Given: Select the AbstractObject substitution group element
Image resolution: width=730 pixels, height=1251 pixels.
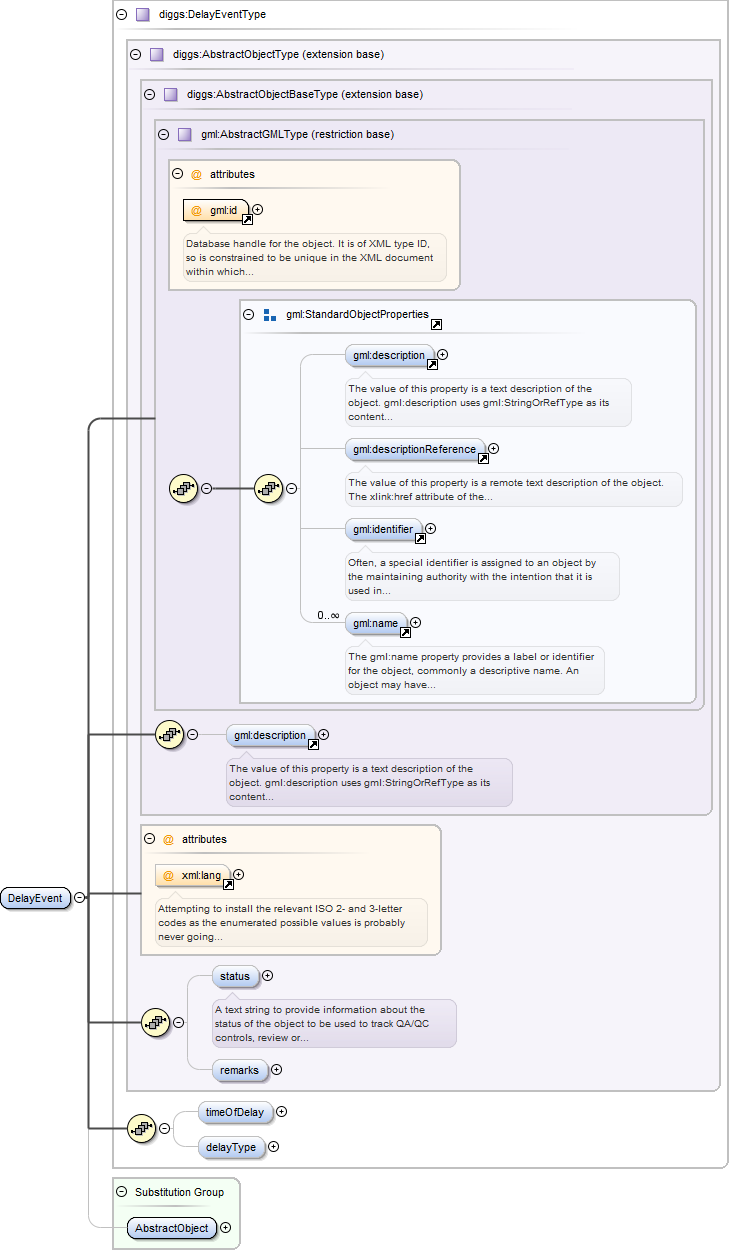Looking at the screenshot, I should point(172,1228).
